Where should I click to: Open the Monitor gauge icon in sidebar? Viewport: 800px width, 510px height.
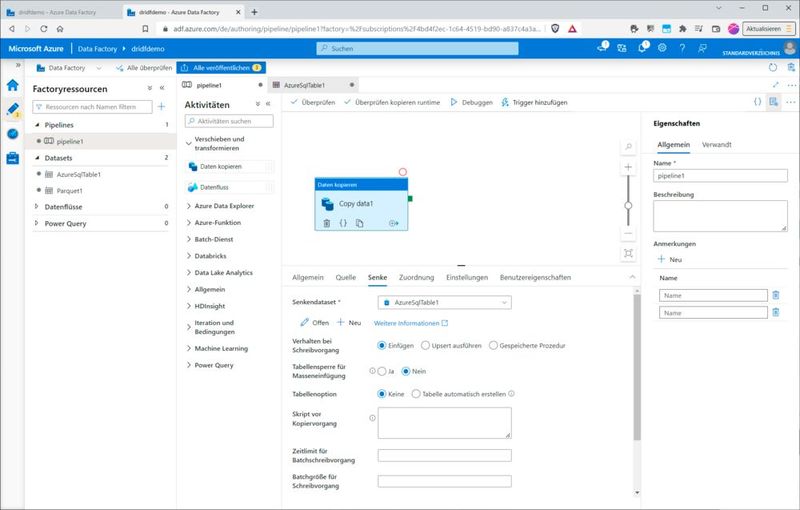click(13, 134)
